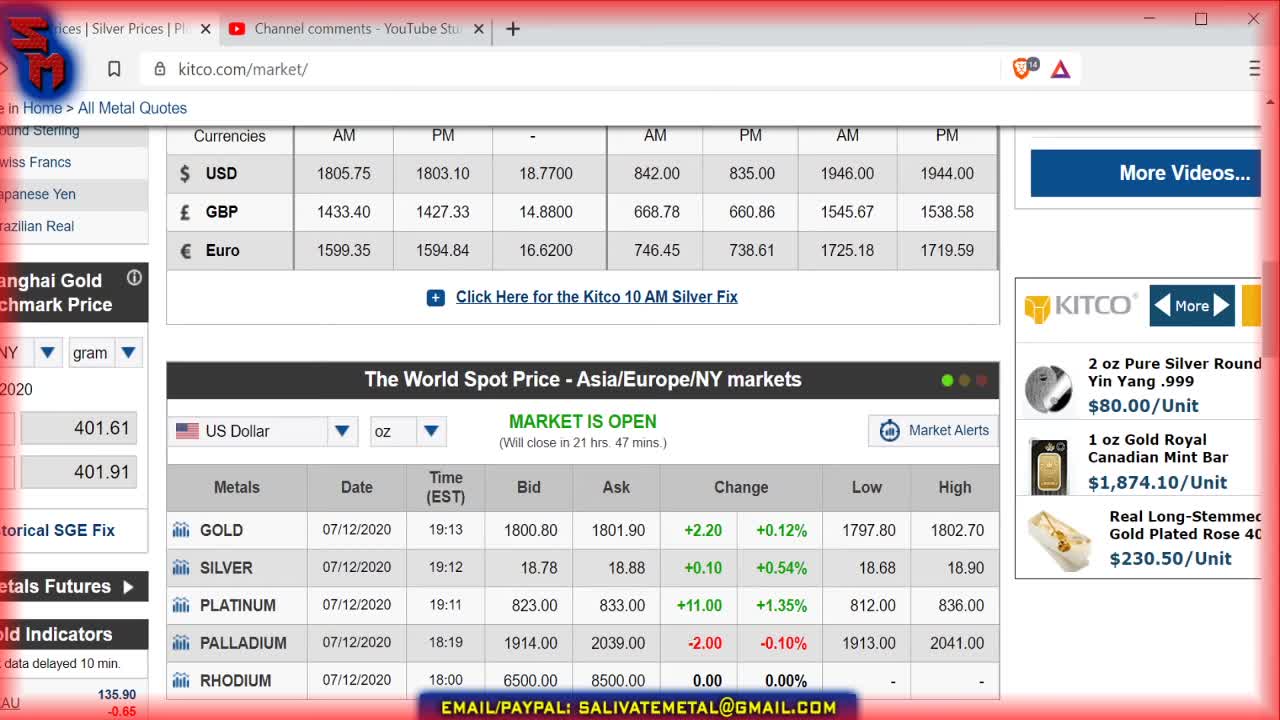The image size is (1280, 720).
Task: Click the SILVER metal name
Action: 226,568
